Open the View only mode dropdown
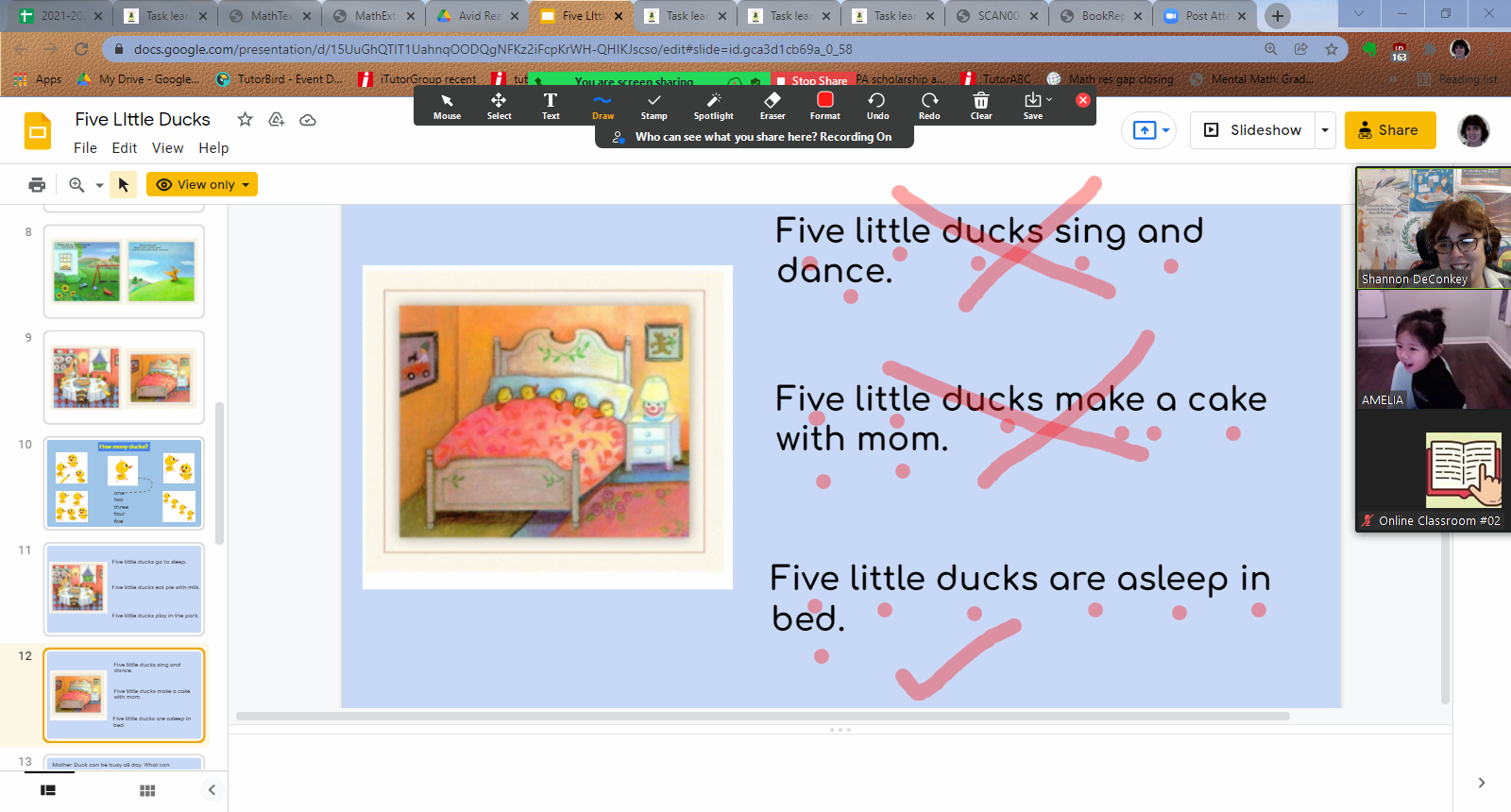1511x812 pixels. click(202, 184)
